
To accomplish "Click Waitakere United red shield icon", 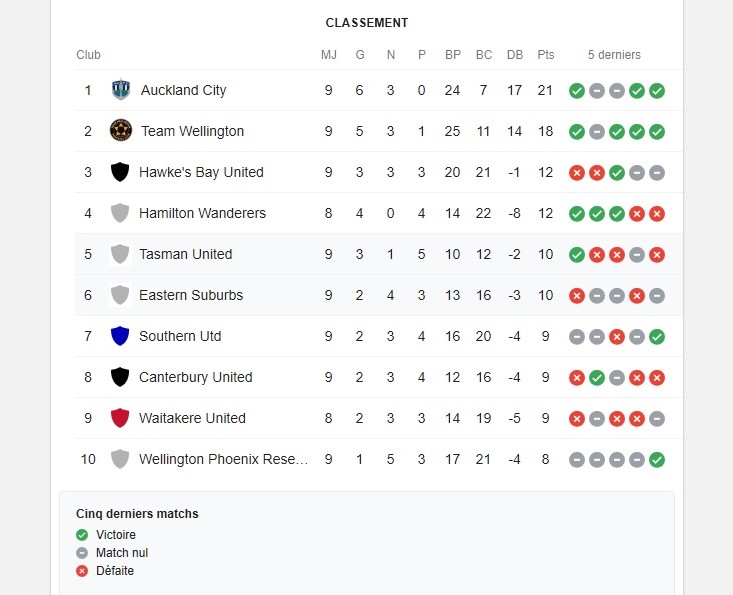I will click(120, 418).
